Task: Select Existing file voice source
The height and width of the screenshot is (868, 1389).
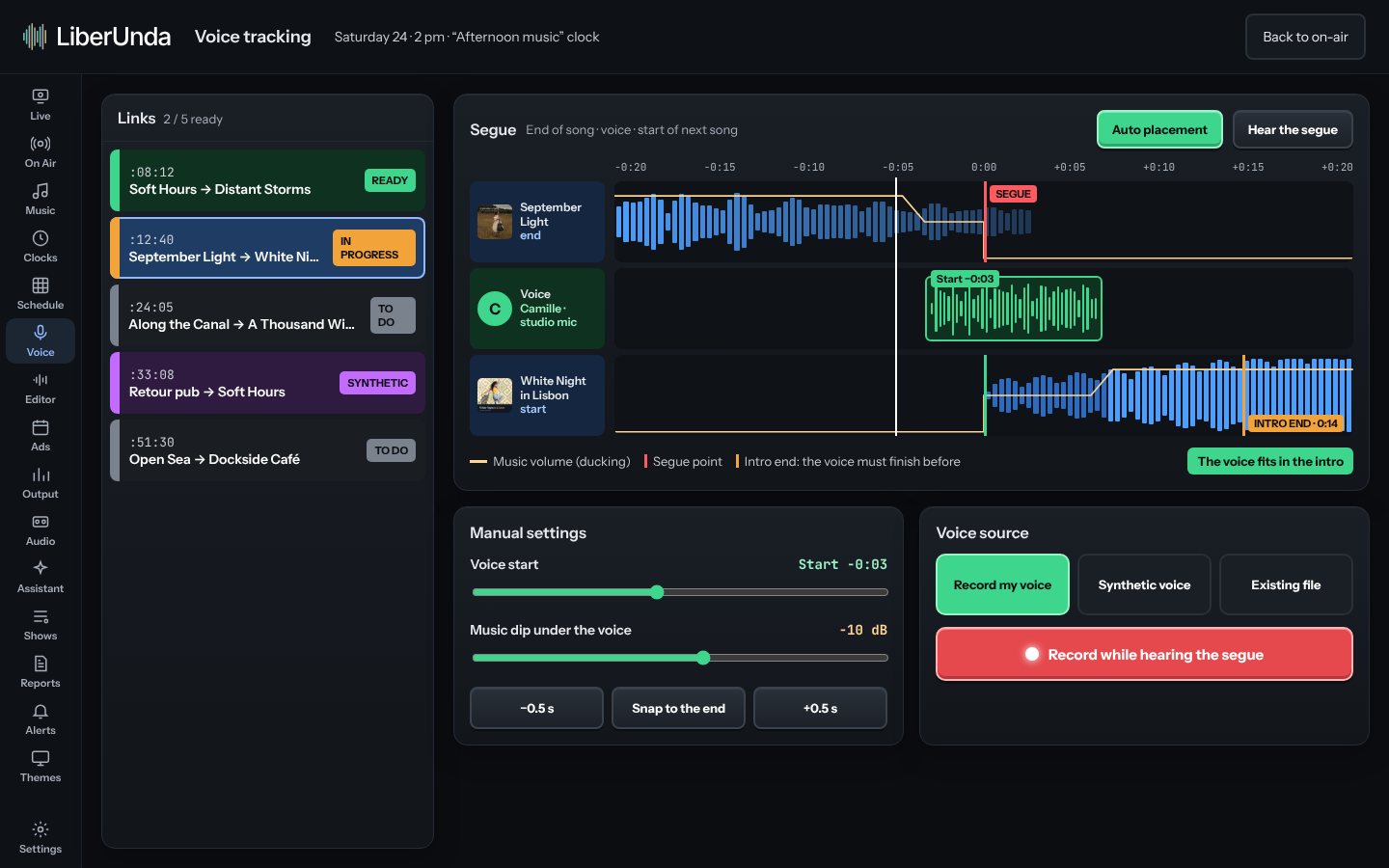Action: click(1286, 584)
